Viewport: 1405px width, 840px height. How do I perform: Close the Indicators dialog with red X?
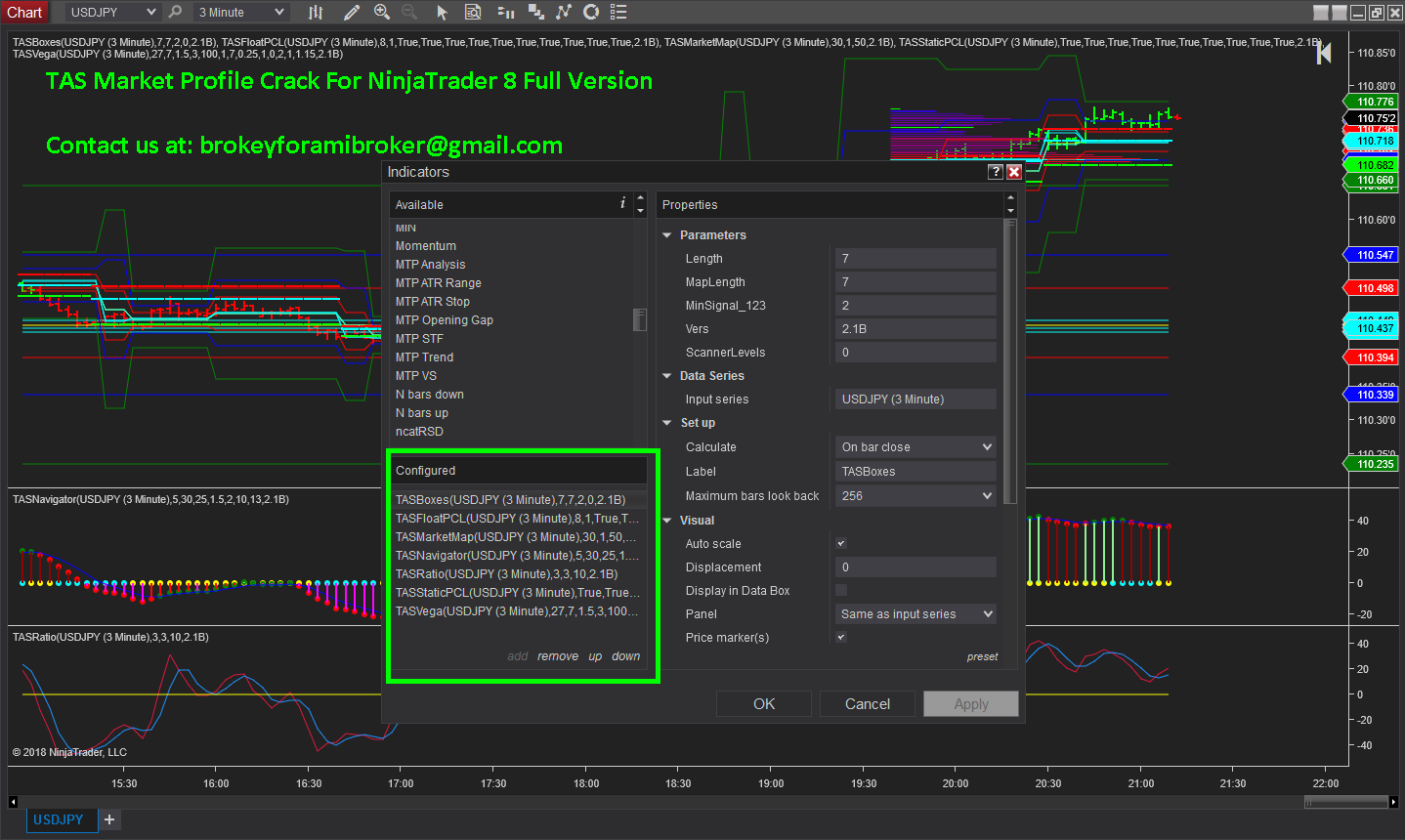1014,172
